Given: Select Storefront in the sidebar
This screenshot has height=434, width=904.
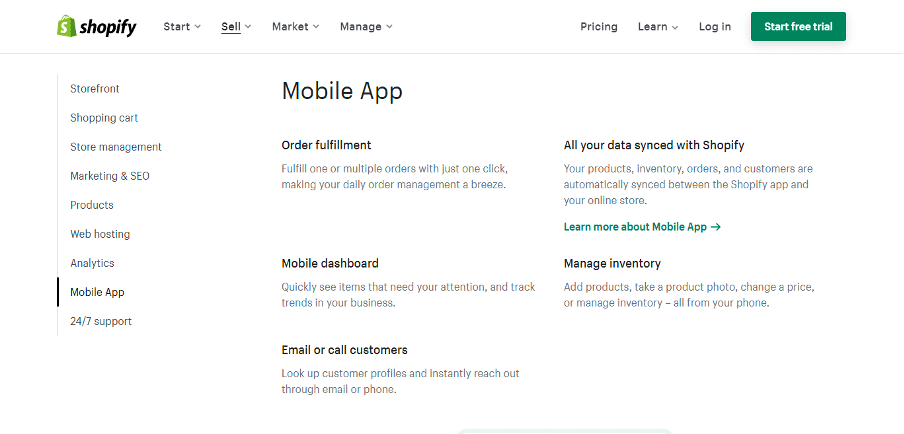Looking at the screenshot, I should 95,89.
